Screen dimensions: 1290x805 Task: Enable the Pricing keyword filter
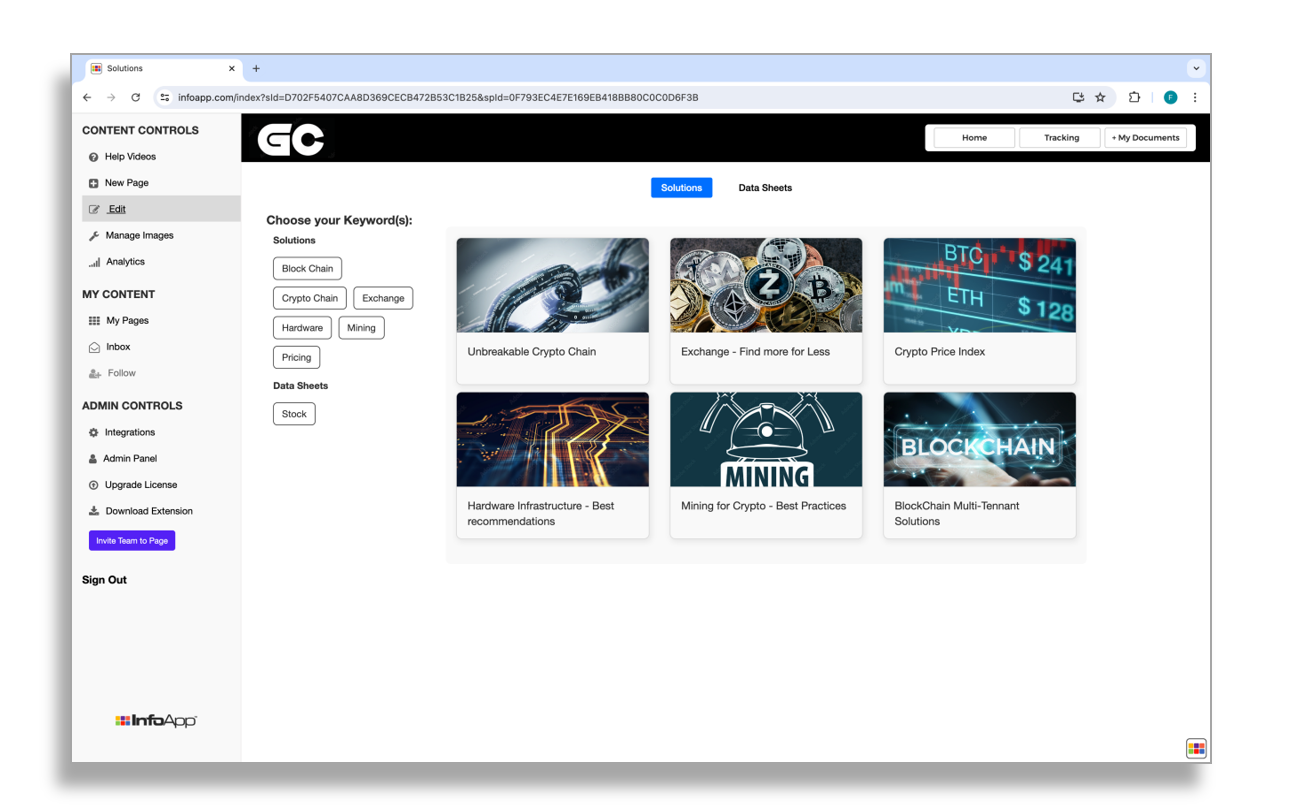296,357
